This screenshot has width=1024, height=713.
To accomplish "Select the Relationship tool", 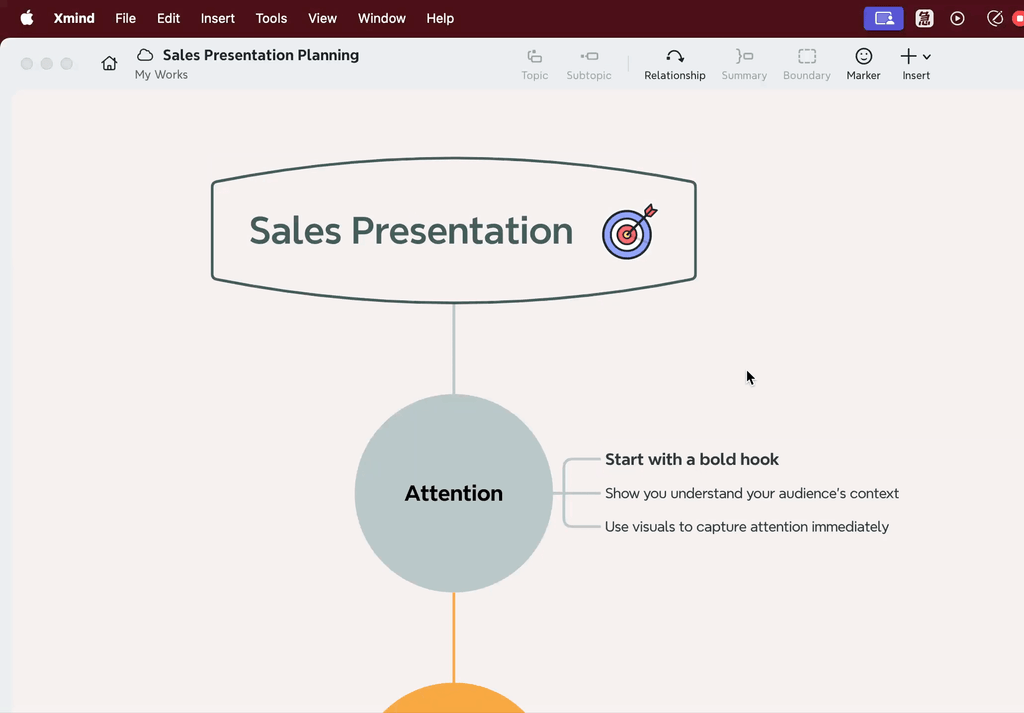I will coord(674,62).
